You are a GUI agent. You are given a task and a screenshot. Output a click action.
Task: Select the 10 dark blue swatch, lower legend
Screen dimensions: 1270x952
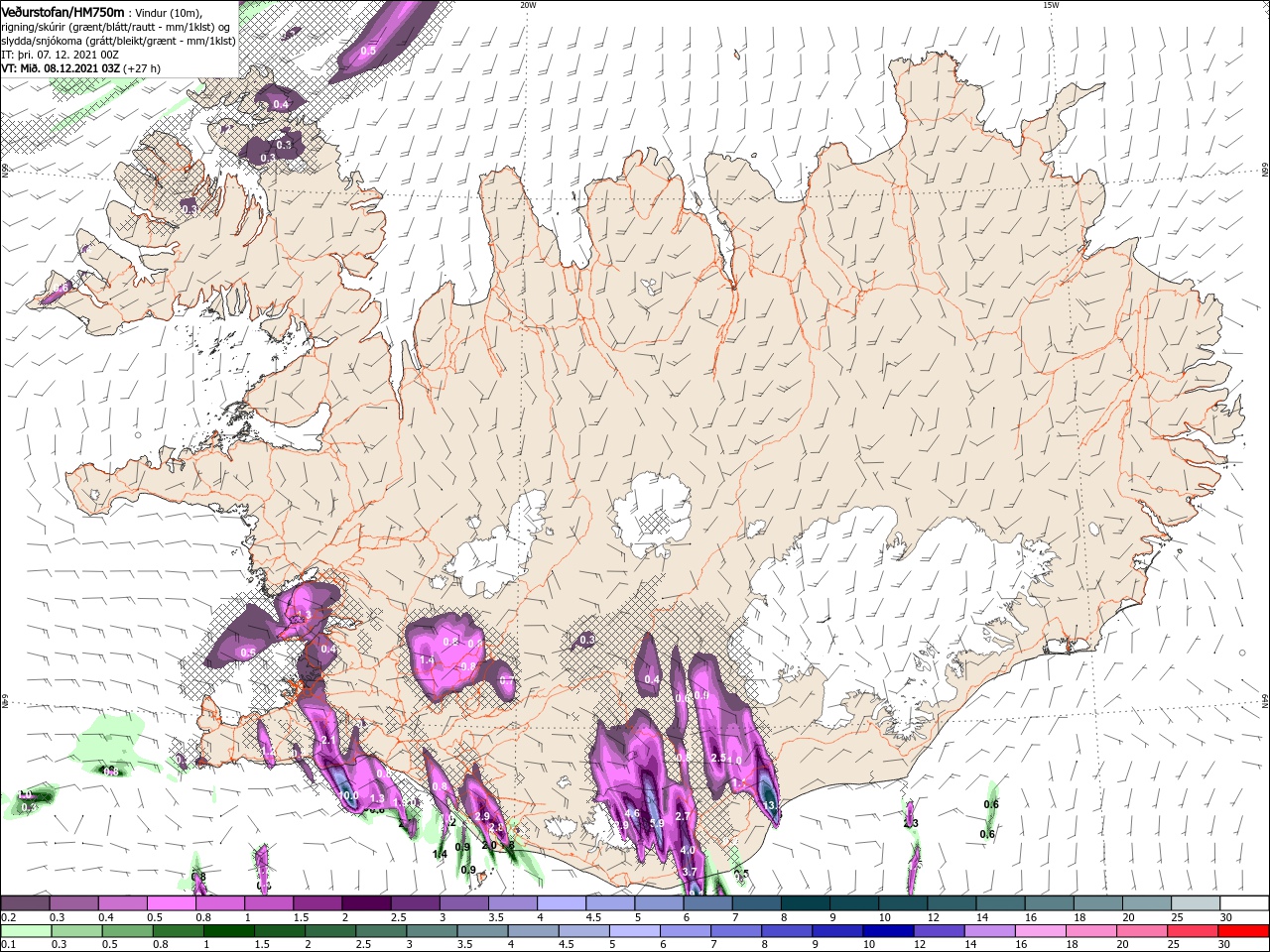[886, 931]
